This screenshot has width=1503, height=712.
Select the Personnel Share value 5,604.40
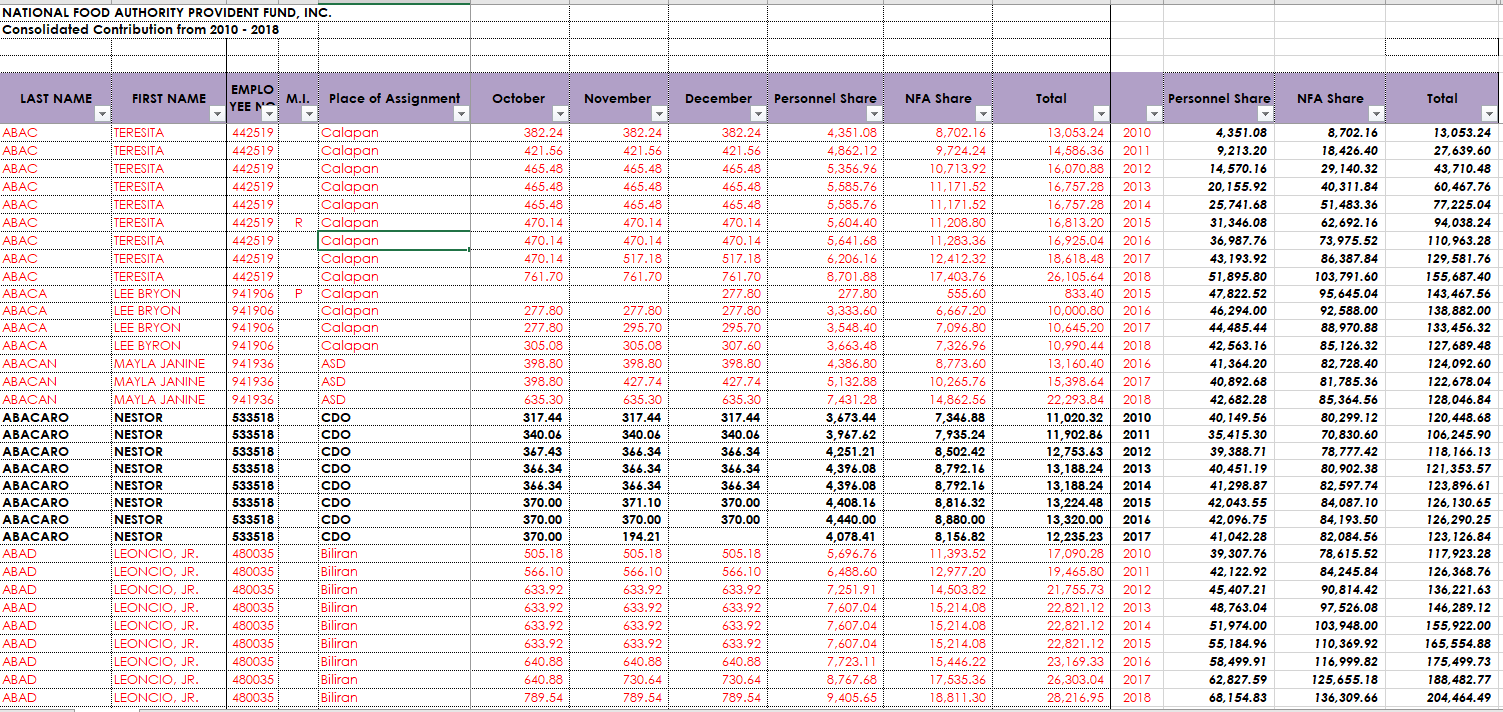pos(851,222)
